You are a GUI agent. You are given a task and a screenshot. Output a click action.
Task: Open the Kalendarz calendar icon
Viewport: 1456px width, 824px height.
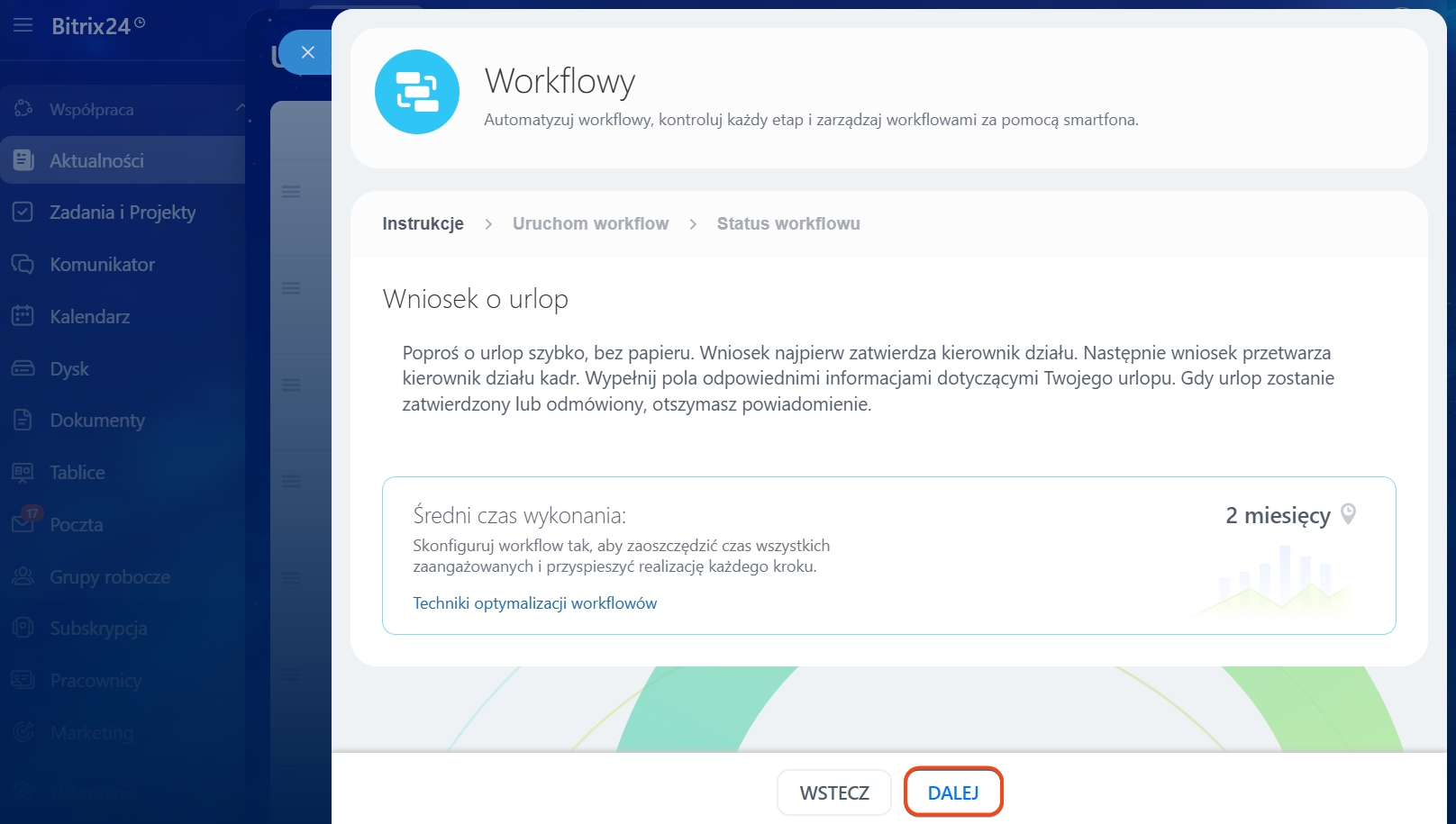[x=23, y=316]
